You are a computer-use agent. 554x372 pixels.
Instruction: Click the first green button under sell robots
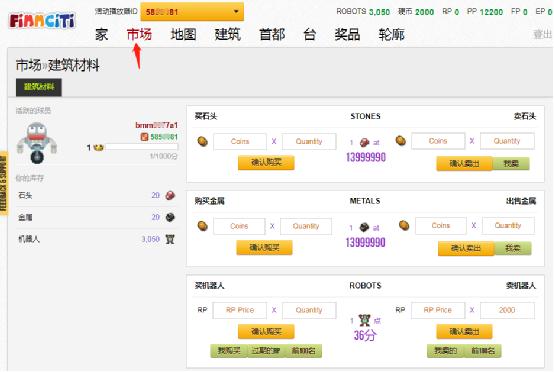pos(446,351)
